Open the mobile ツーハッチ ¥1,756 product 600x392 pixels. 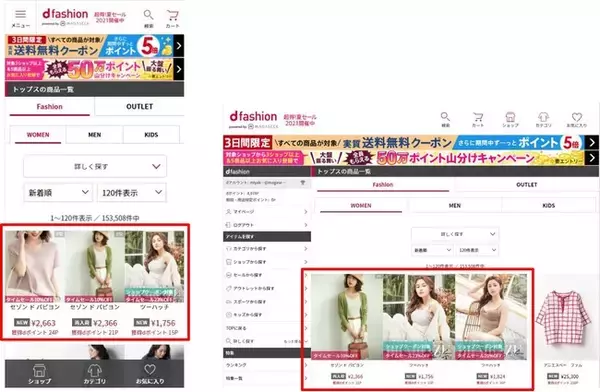[x=154, y=283]
